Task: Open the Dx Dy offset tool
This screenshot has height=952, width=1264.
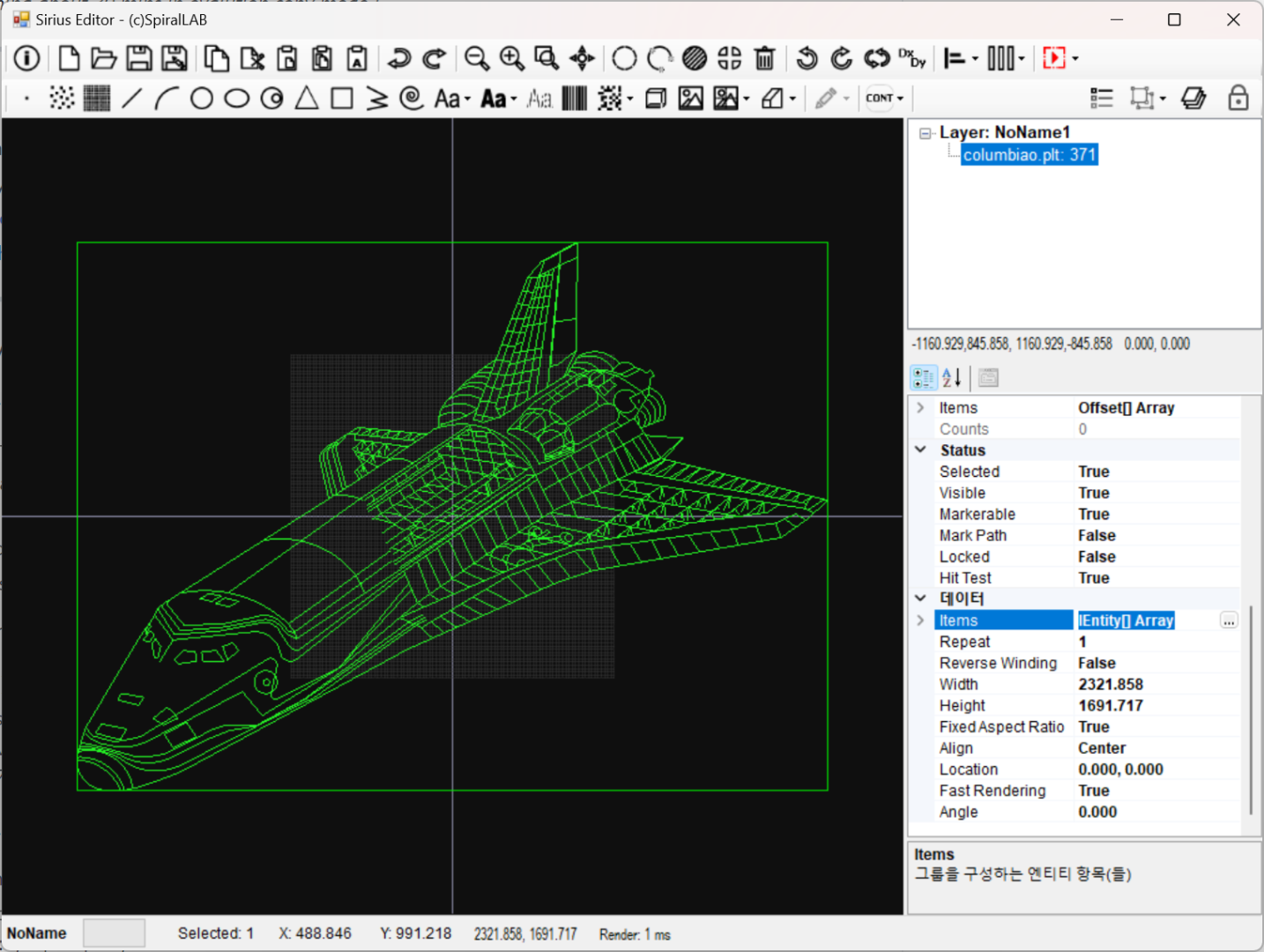Action: [912, 58]
